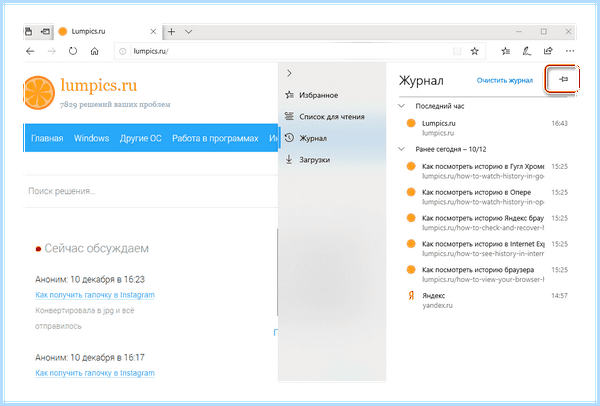Add page to favorites star

coord(474,51)
